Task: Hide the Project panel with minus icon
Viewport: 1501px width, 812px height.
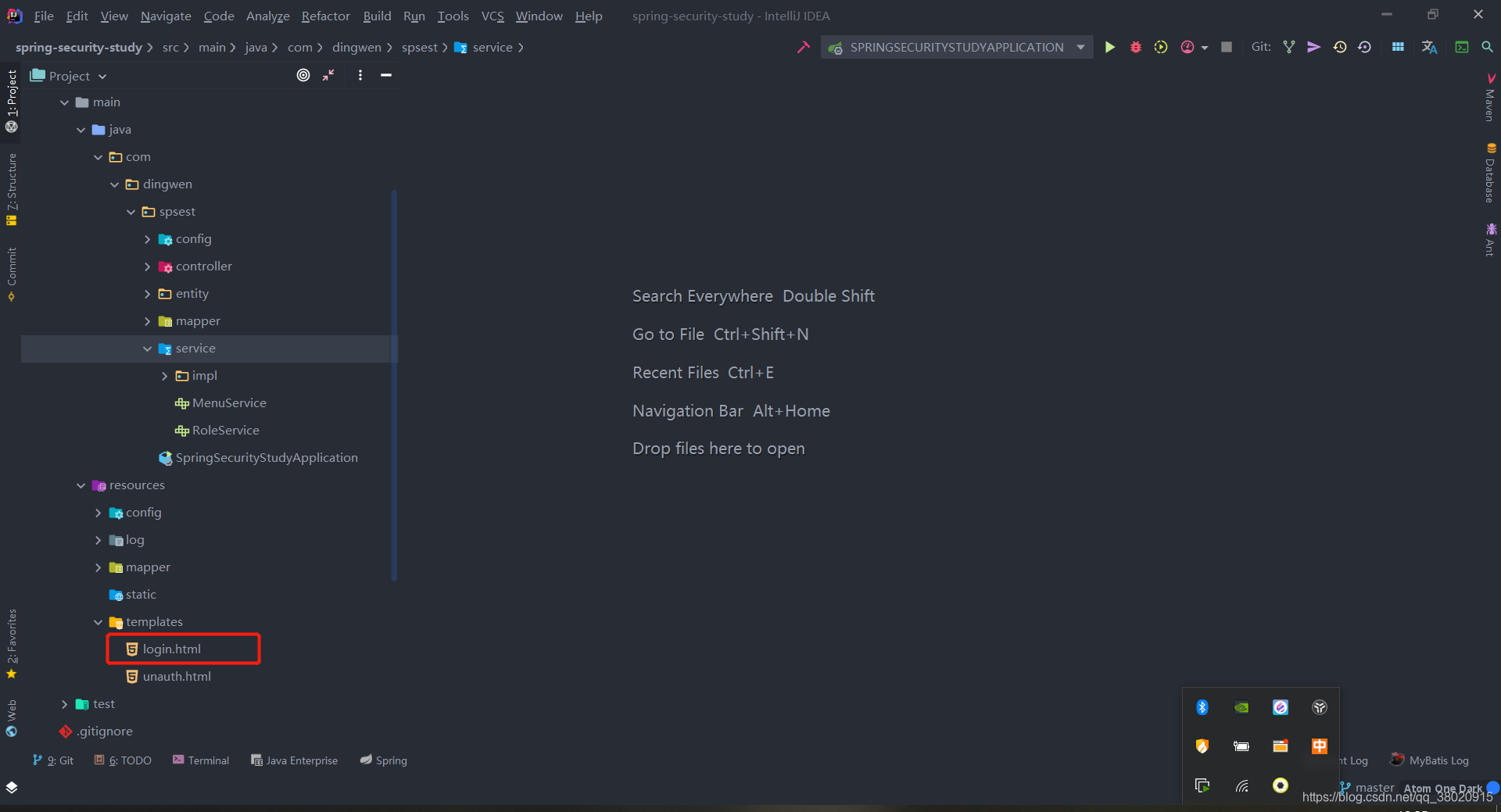Action: (386, 75)
